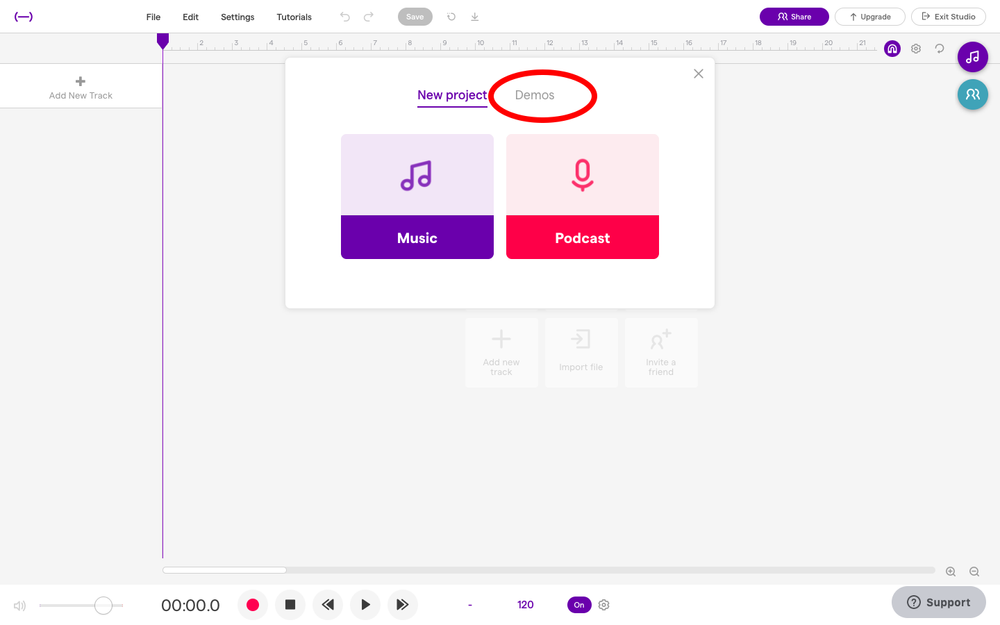
Task: Select the Music project type
Action: point(417,196)
